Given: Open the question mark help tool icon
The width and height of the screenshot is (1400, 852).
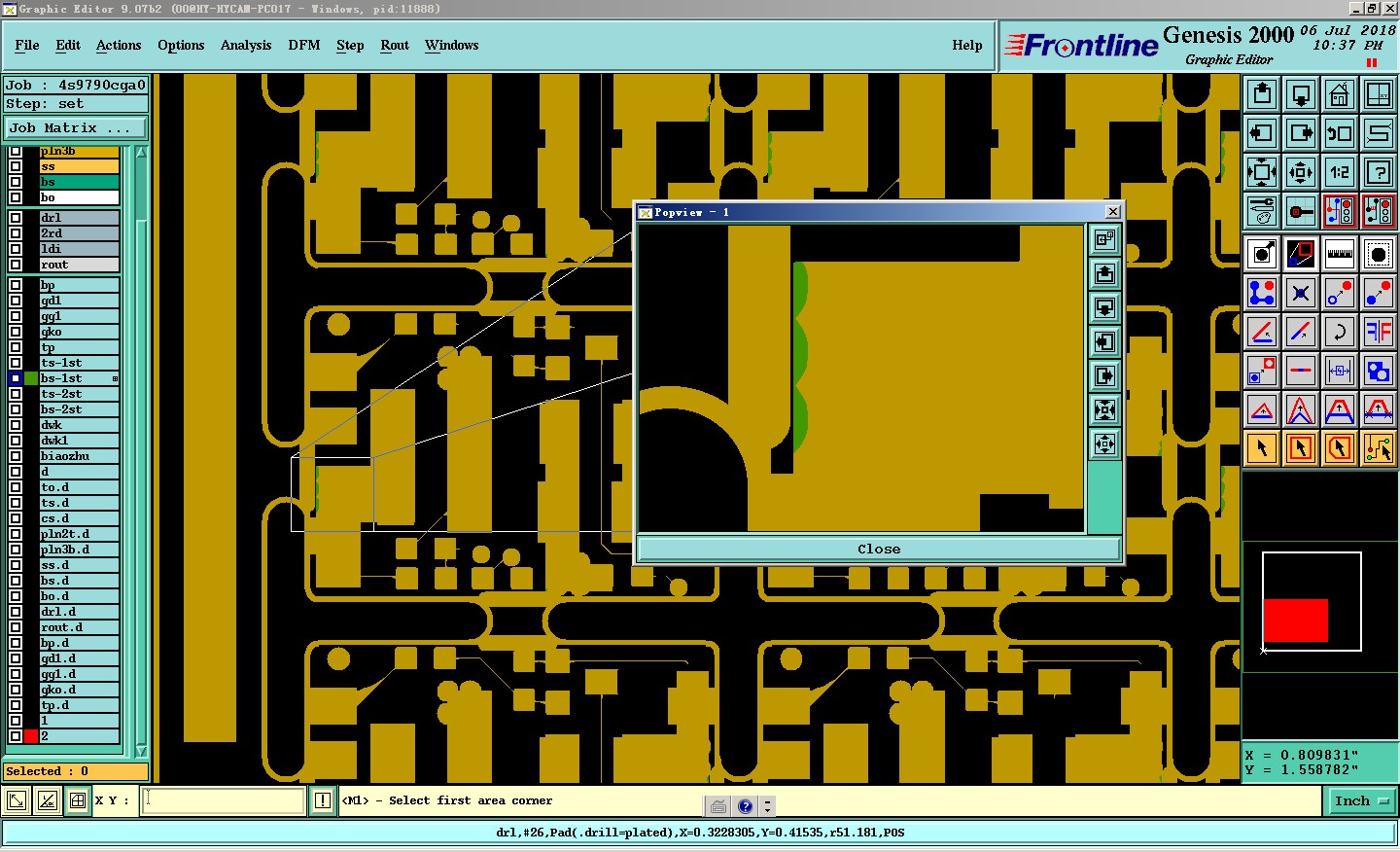Looking at the screenshot, I should [x=1378, y=172].
